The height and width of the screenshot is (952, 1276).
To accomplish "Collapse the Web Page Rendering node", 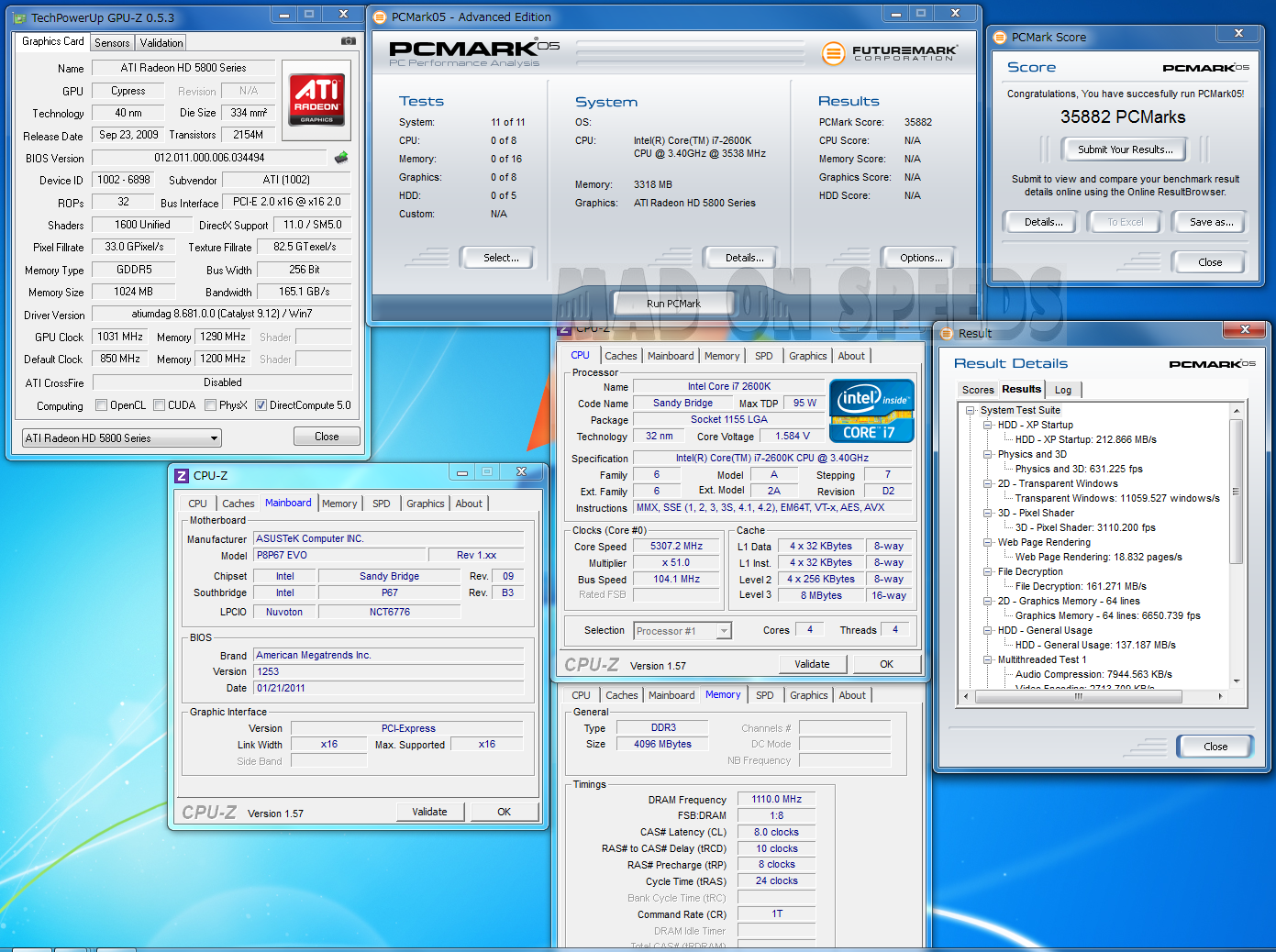I will pos(988,543).
